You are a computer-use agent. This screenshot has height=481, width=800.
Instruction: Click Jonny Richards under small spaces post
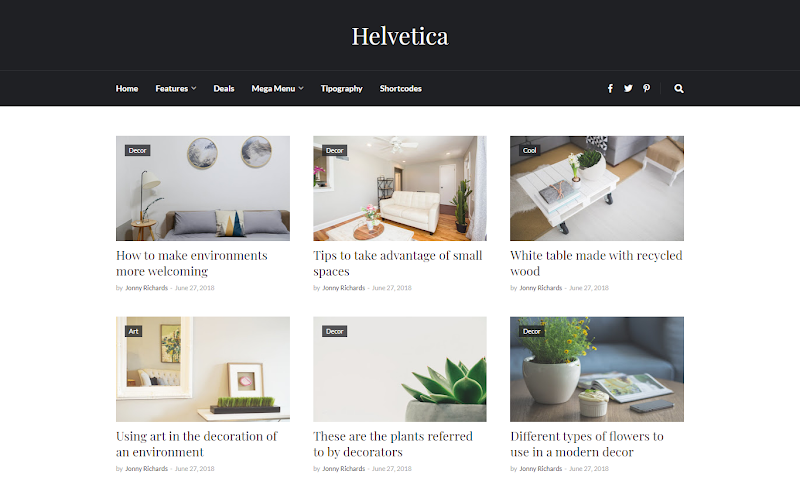tap(343, 288)
